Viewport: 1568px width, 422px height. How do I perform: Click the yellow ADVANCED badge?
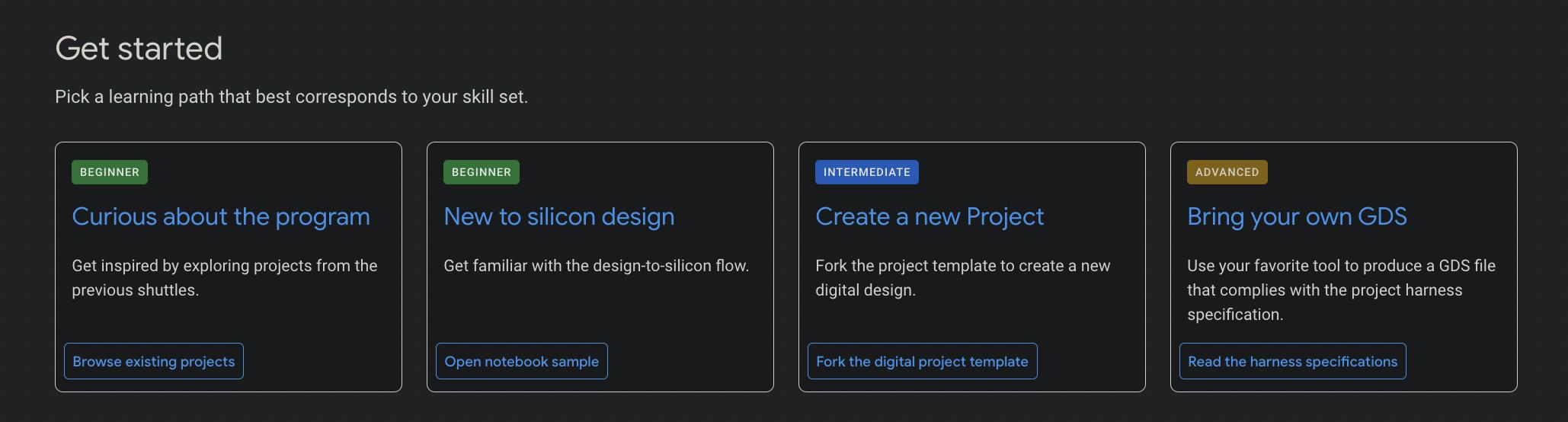coord(1227,172)
